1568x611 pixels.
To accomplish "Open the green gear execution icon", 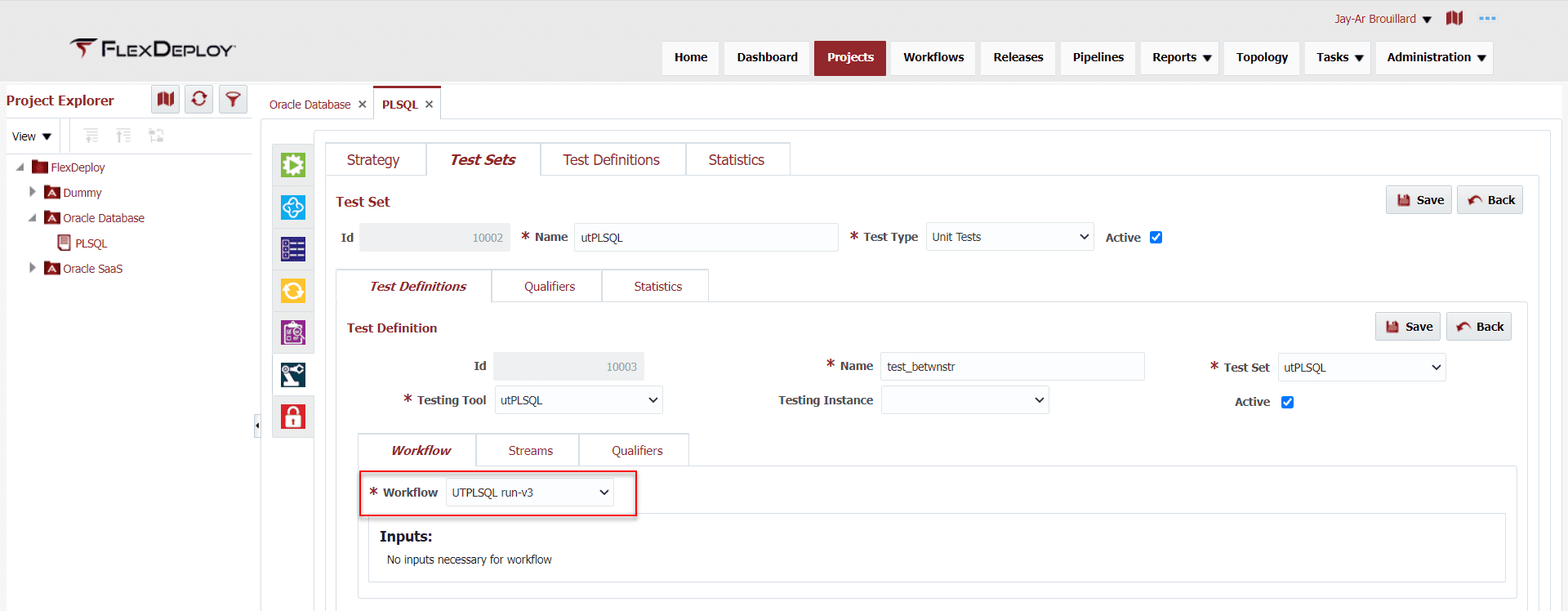I will tap(293, 165).
